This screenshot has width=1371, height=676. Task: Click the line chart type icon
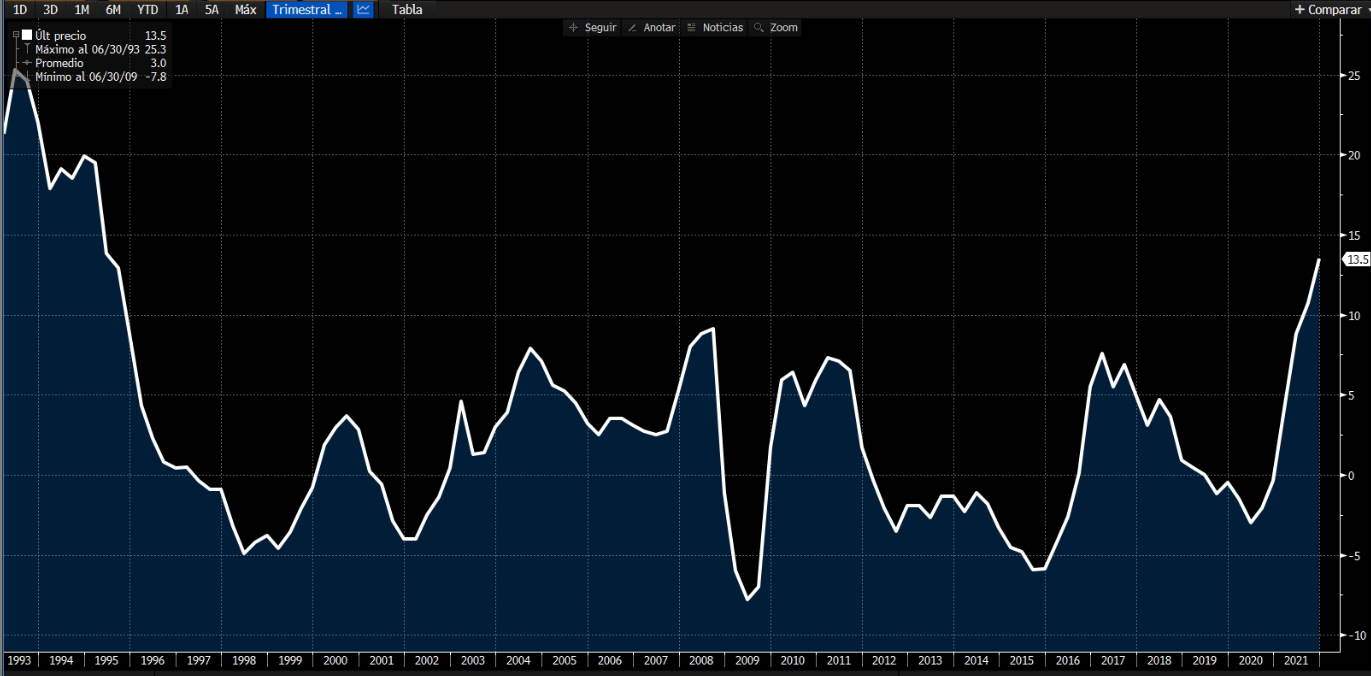coord(363,9)
